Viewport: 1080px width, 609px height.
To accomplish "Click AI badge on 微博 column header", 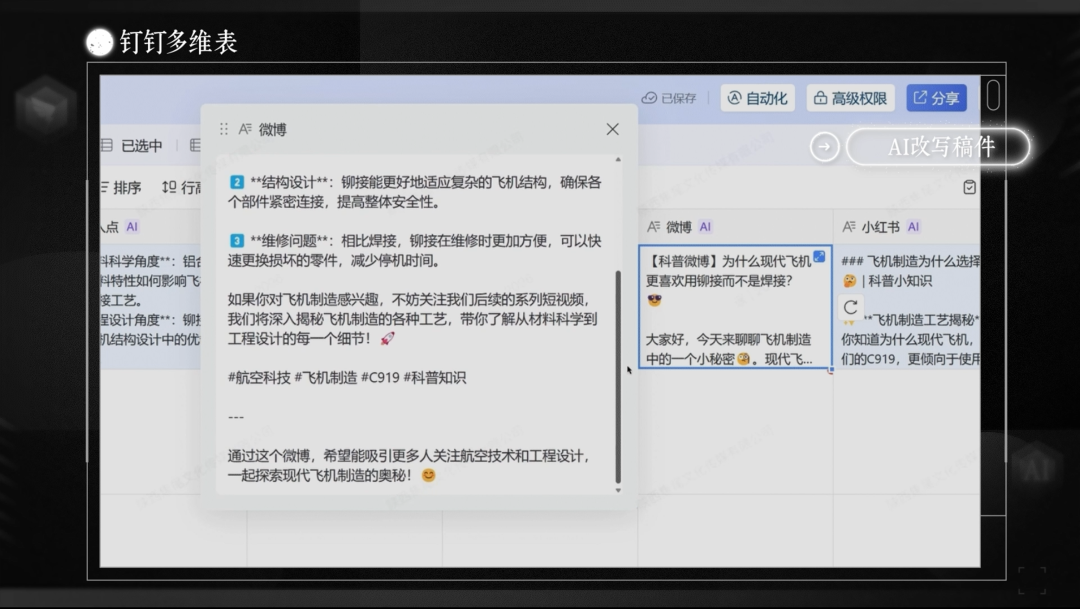I will pyautogui.click(x=705, y=227).
